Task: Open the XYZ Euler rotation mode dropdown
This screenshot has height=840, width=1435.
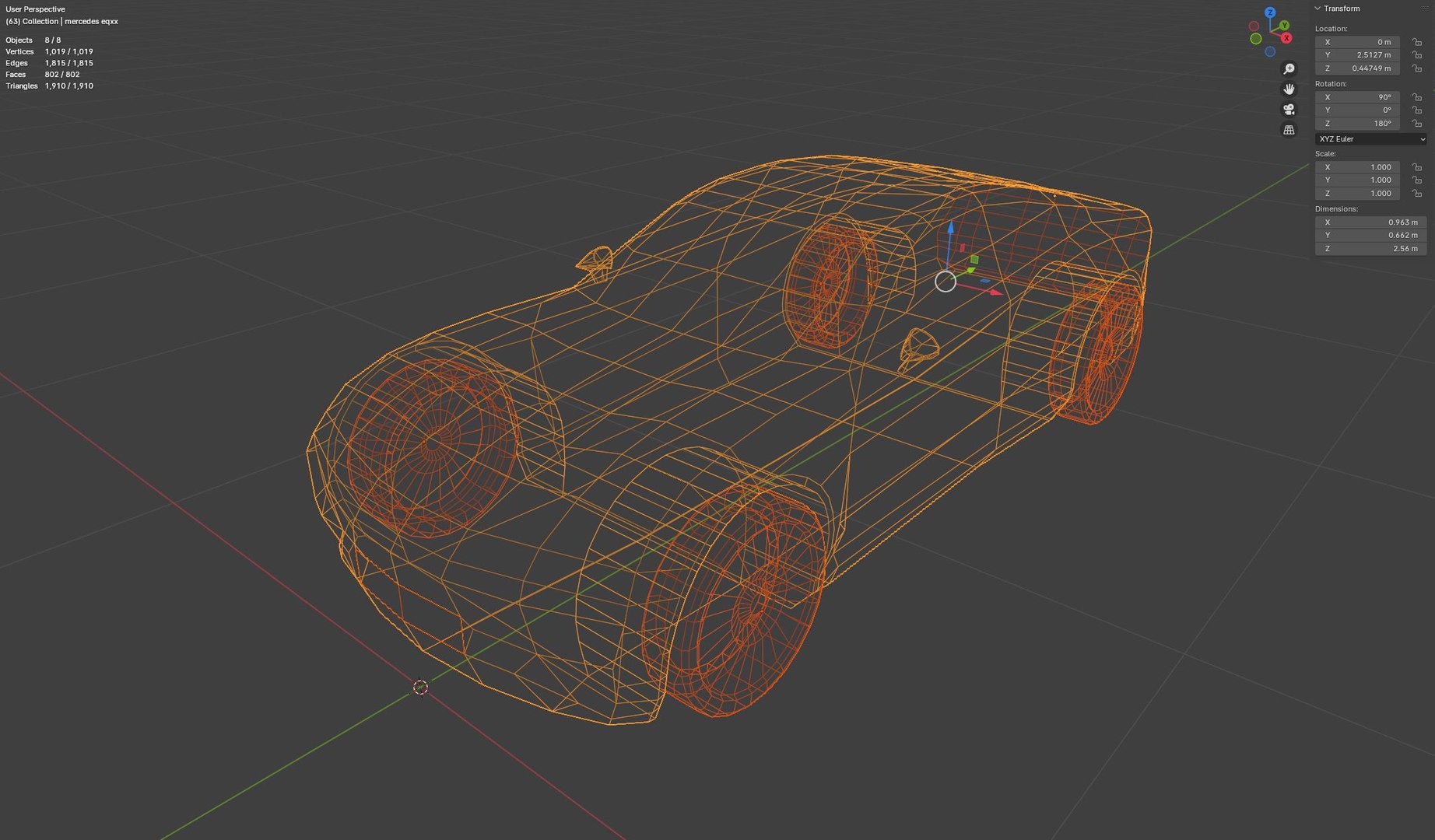Action: click(1370, 139)
